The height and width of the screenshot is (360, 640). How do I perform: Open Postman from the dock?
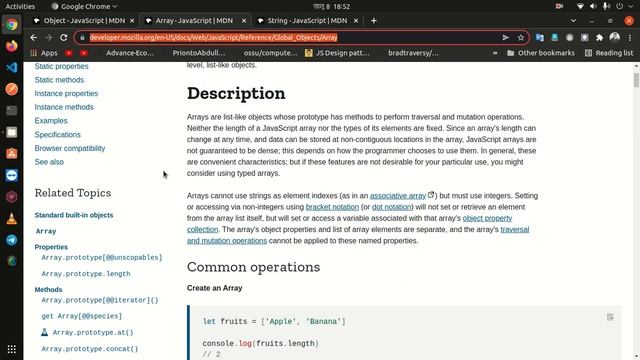click(x=11, y=89)
